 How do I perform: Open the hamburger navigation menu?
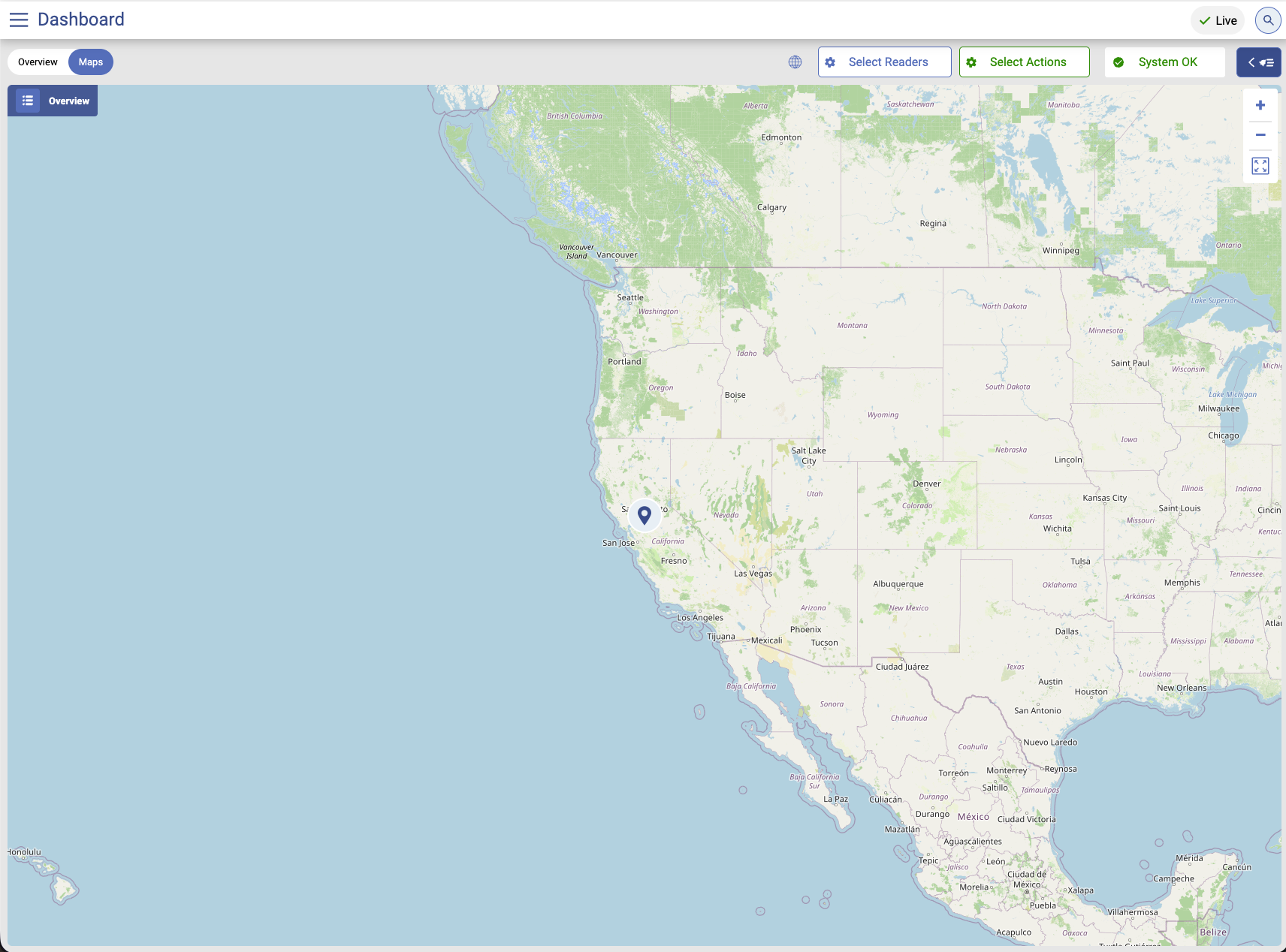coord(19,20)
